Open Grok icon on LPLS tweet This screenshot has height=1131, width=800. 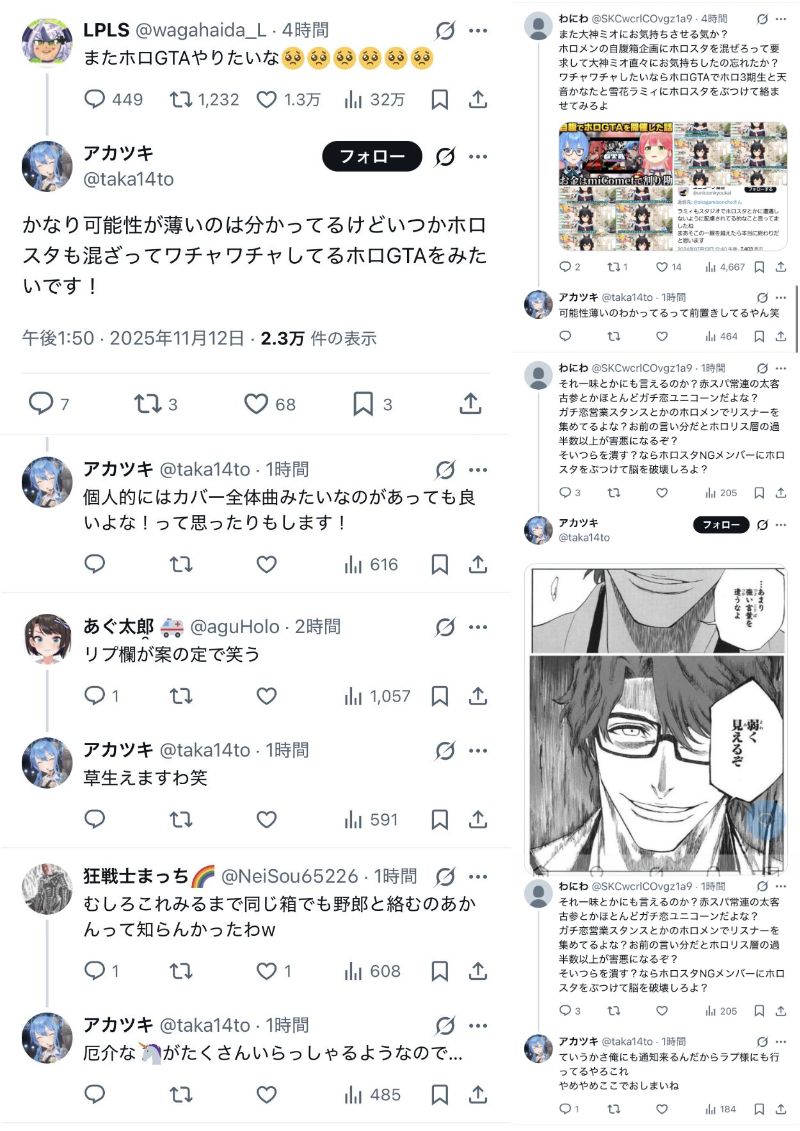point(445,30)
